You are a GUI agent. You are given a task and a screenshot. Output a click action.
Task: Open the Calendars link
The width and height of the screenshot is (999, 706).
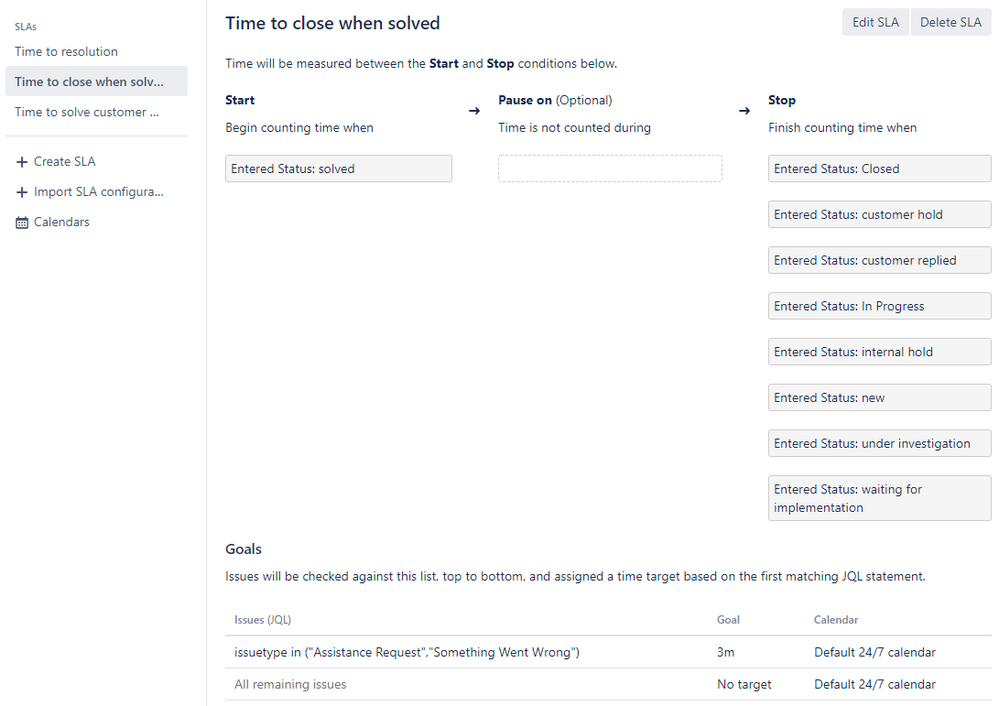61,222
